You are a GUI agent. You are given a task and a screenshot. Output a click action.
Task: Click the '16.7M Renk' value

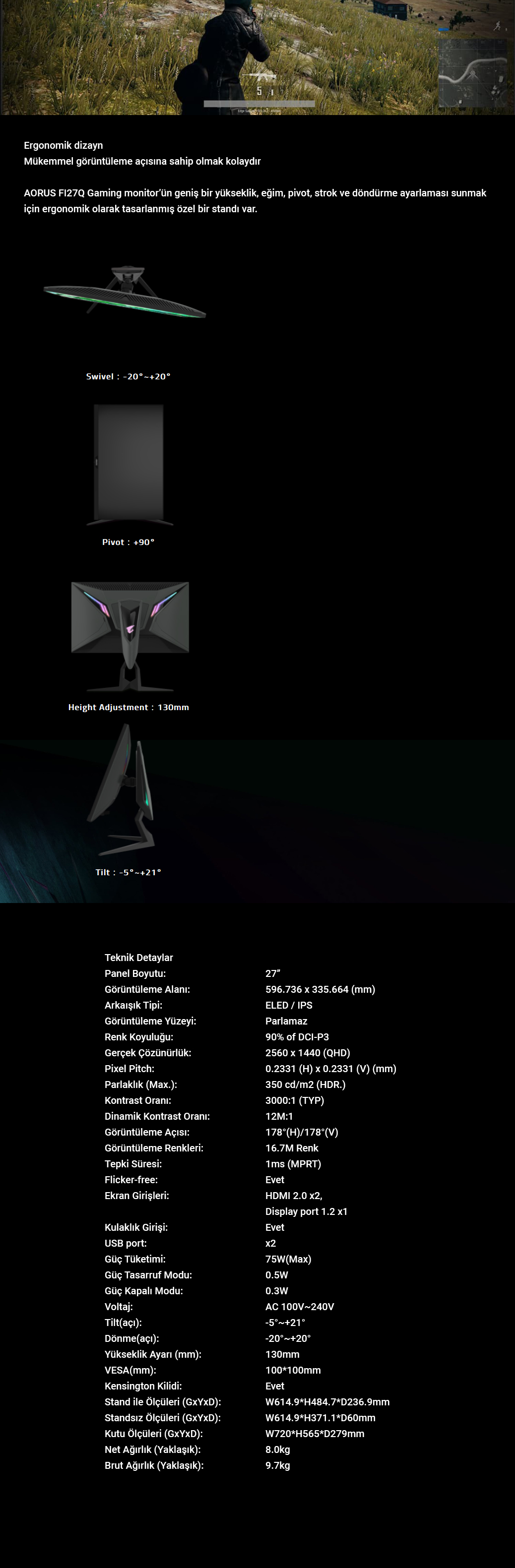pyautogui.click(x=292, y=1147)
